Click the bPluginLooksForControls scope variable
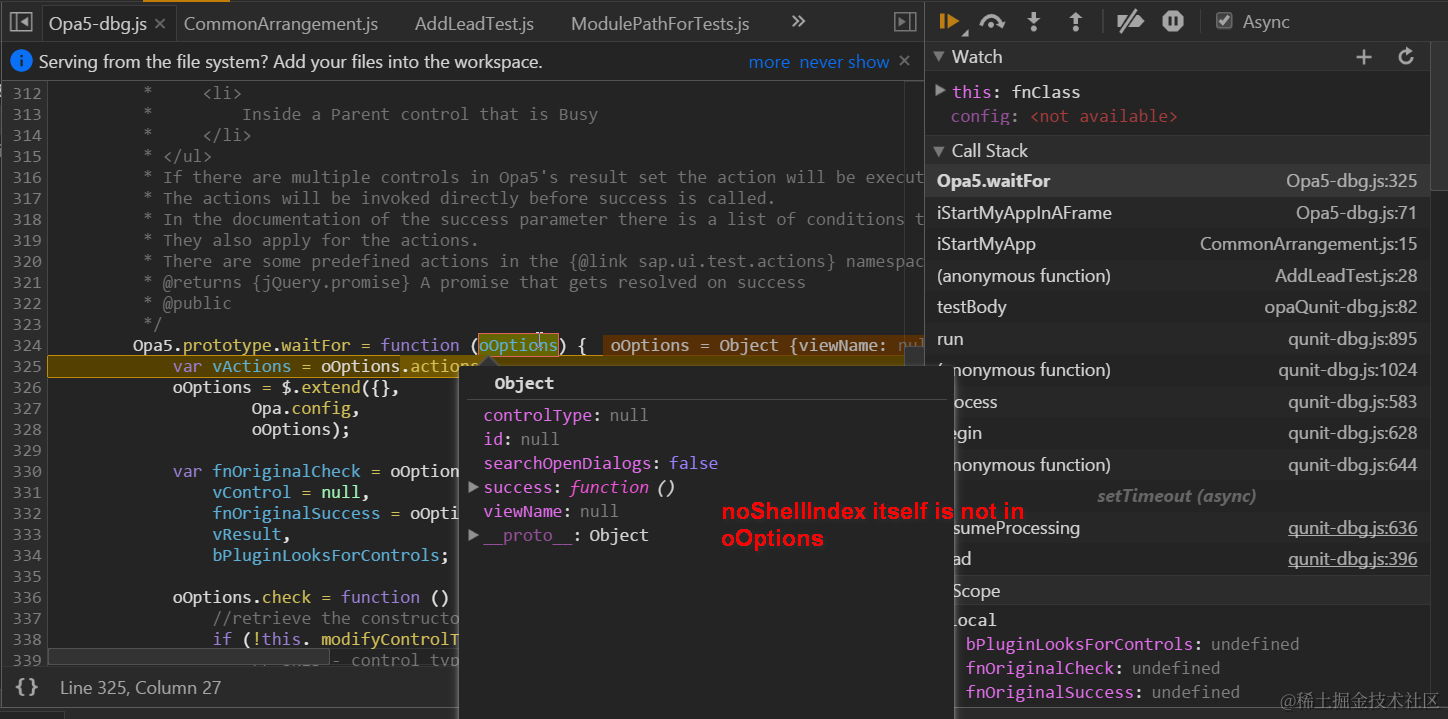The width and height of the screenshot is (1448, 719). (x=1132, y=644)
